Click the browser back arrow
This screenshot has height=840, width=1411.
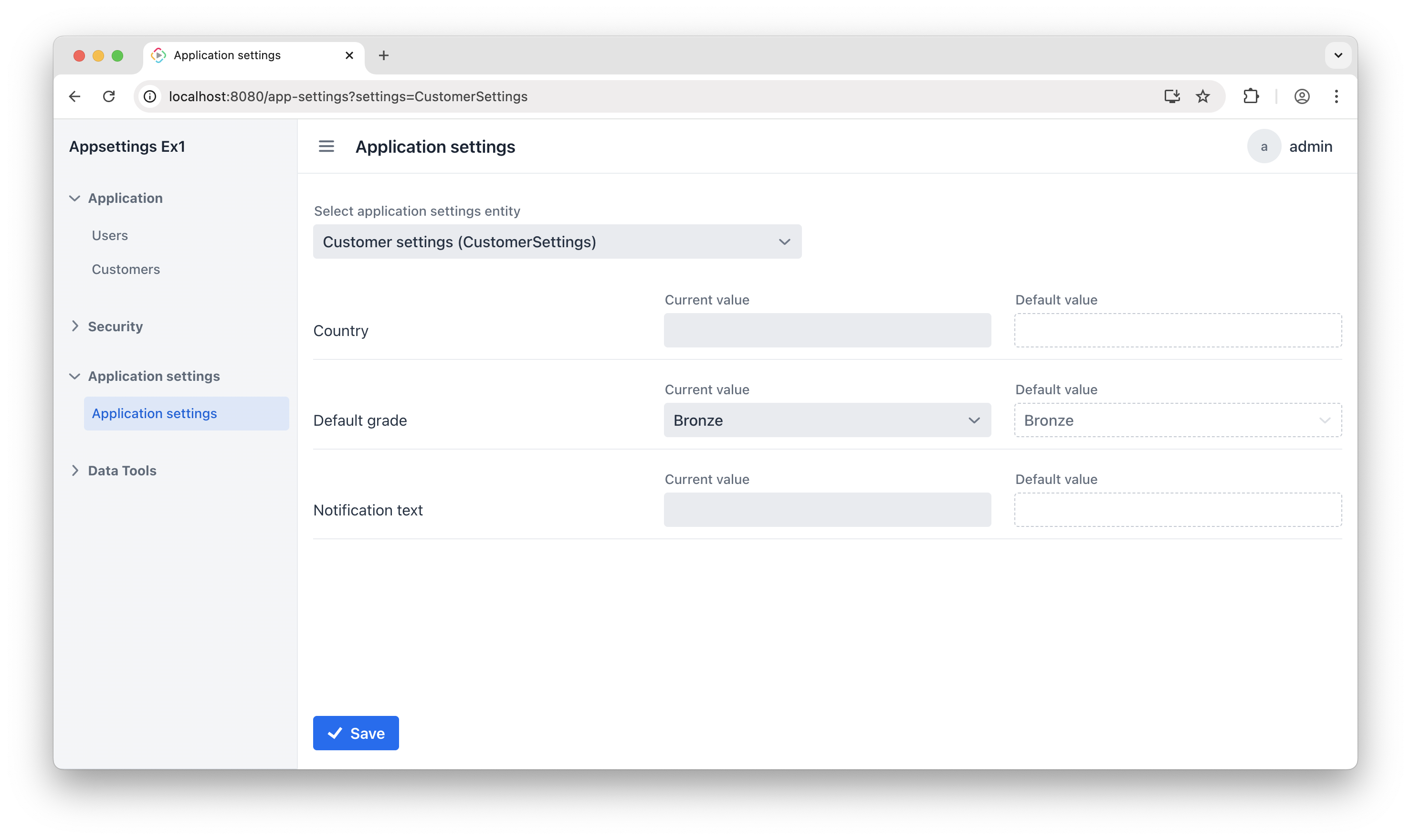75,96
